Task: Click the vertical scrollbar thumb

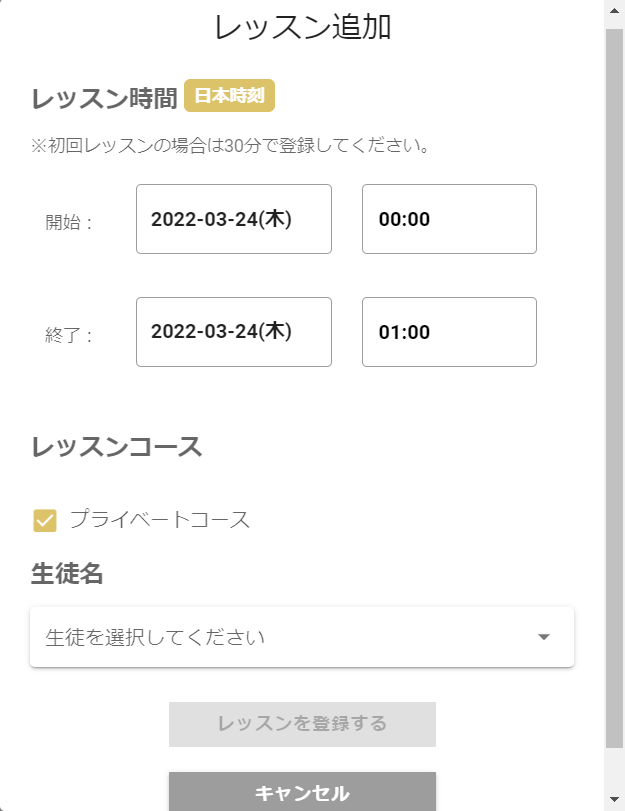Action: pos(615,388)
